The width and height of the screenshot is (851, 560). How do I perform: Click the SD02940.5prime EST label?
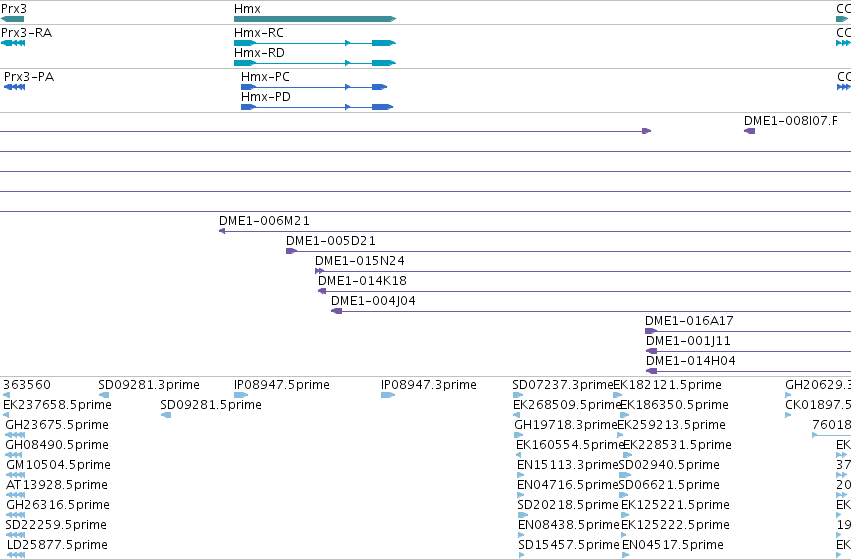tap(669, 466)
